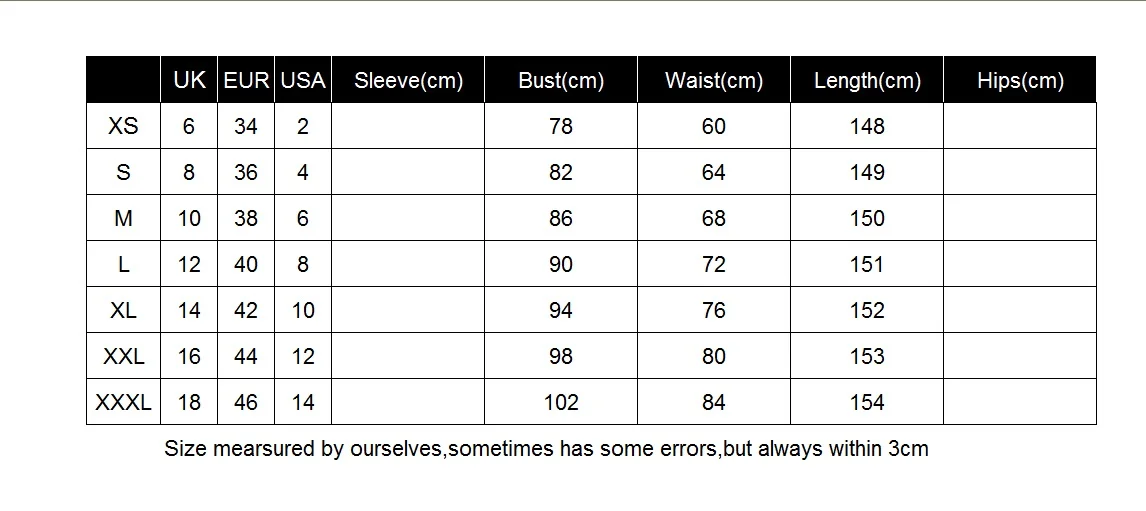Click the Bust(cm) column header

(x=561, y=81)
